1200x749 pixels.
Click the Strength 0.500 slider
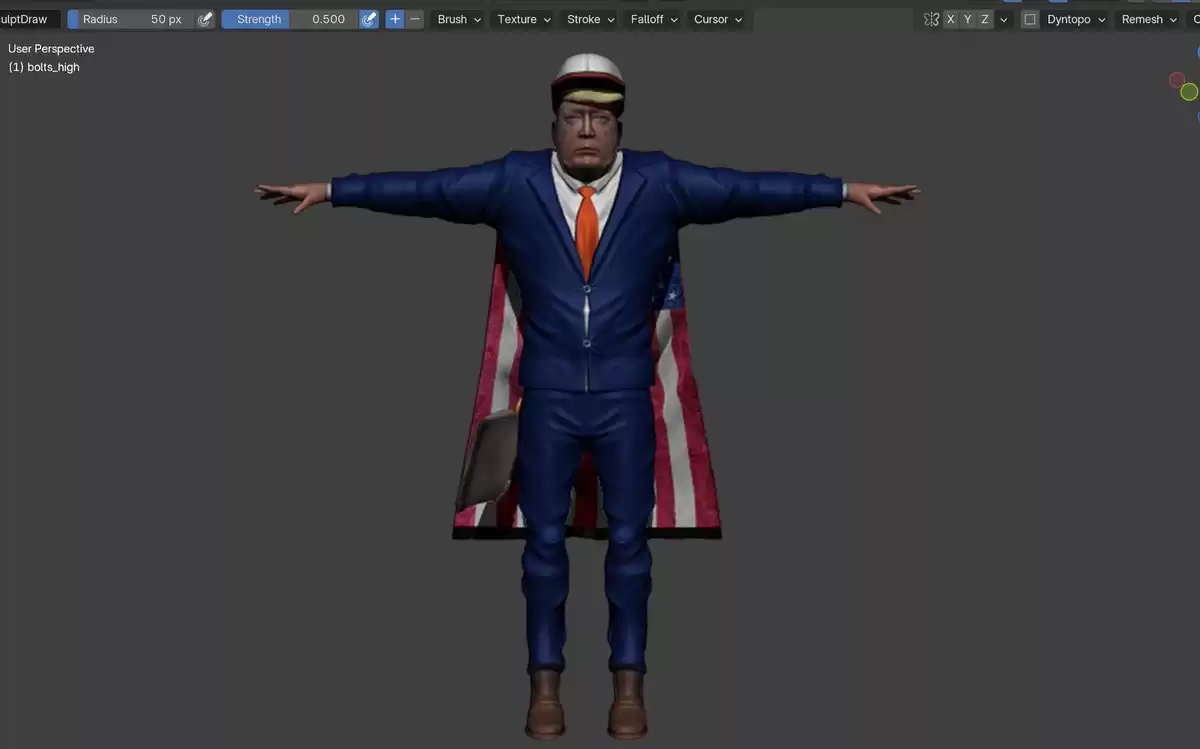click(x=289, y=19)
